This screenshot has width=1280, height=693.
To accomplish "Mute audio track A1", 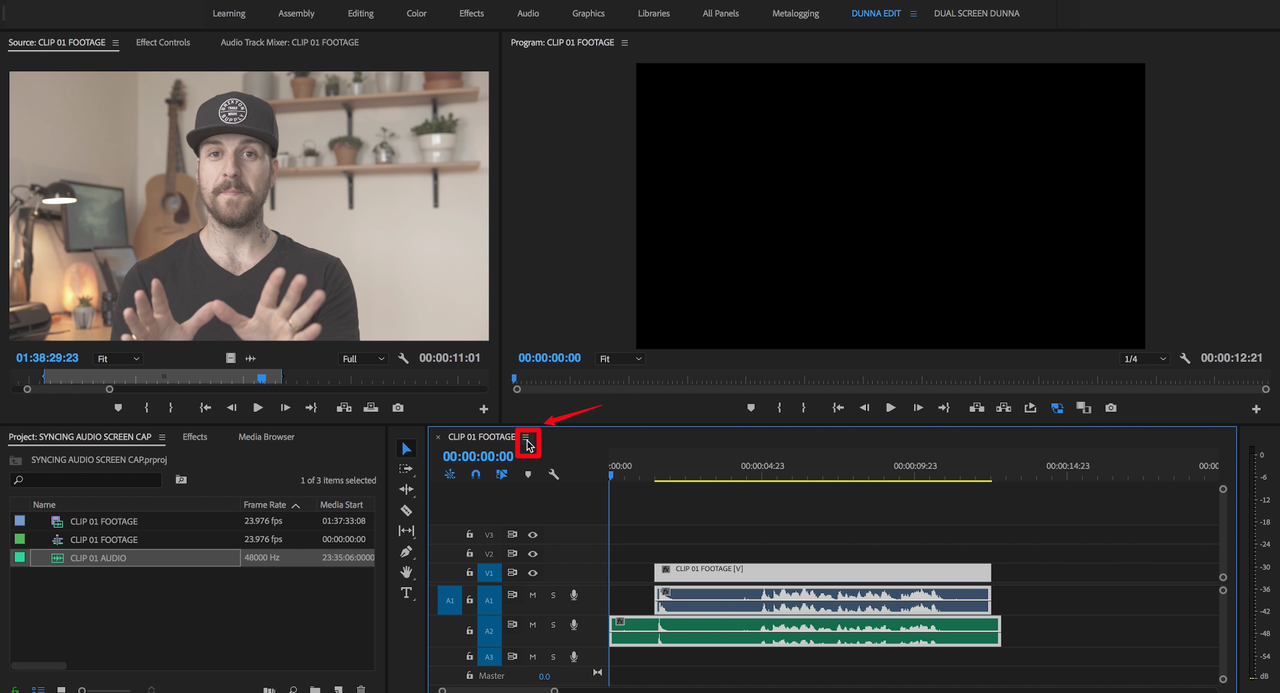I will point(533,596).
